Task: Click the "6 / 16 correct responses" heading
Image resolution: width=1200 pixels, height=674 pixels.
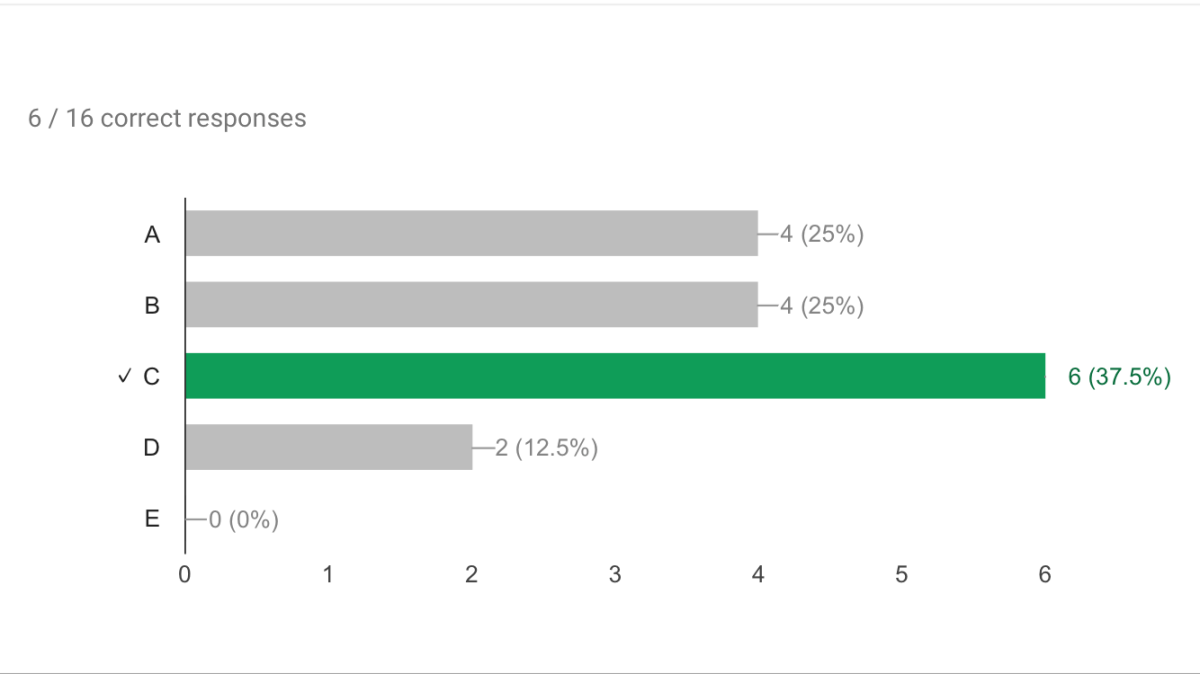Action: click(167, 118)
